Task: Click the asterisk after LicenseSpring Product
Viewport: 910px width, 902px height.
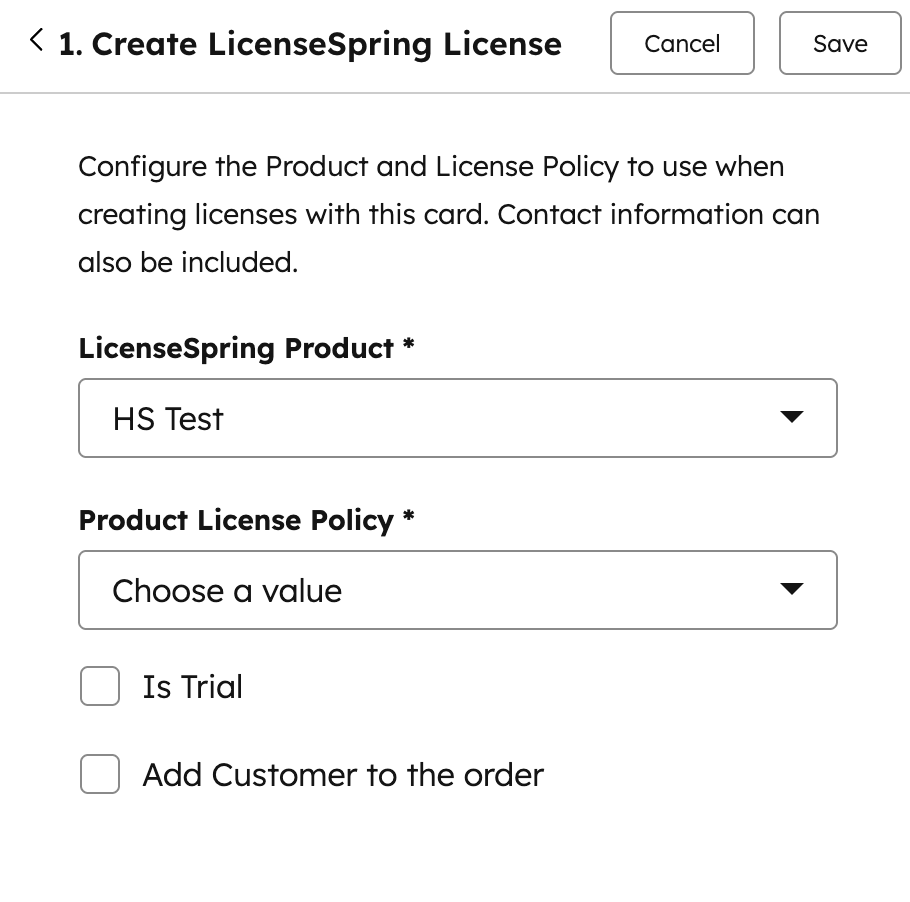Action: (x=408, y=346)
